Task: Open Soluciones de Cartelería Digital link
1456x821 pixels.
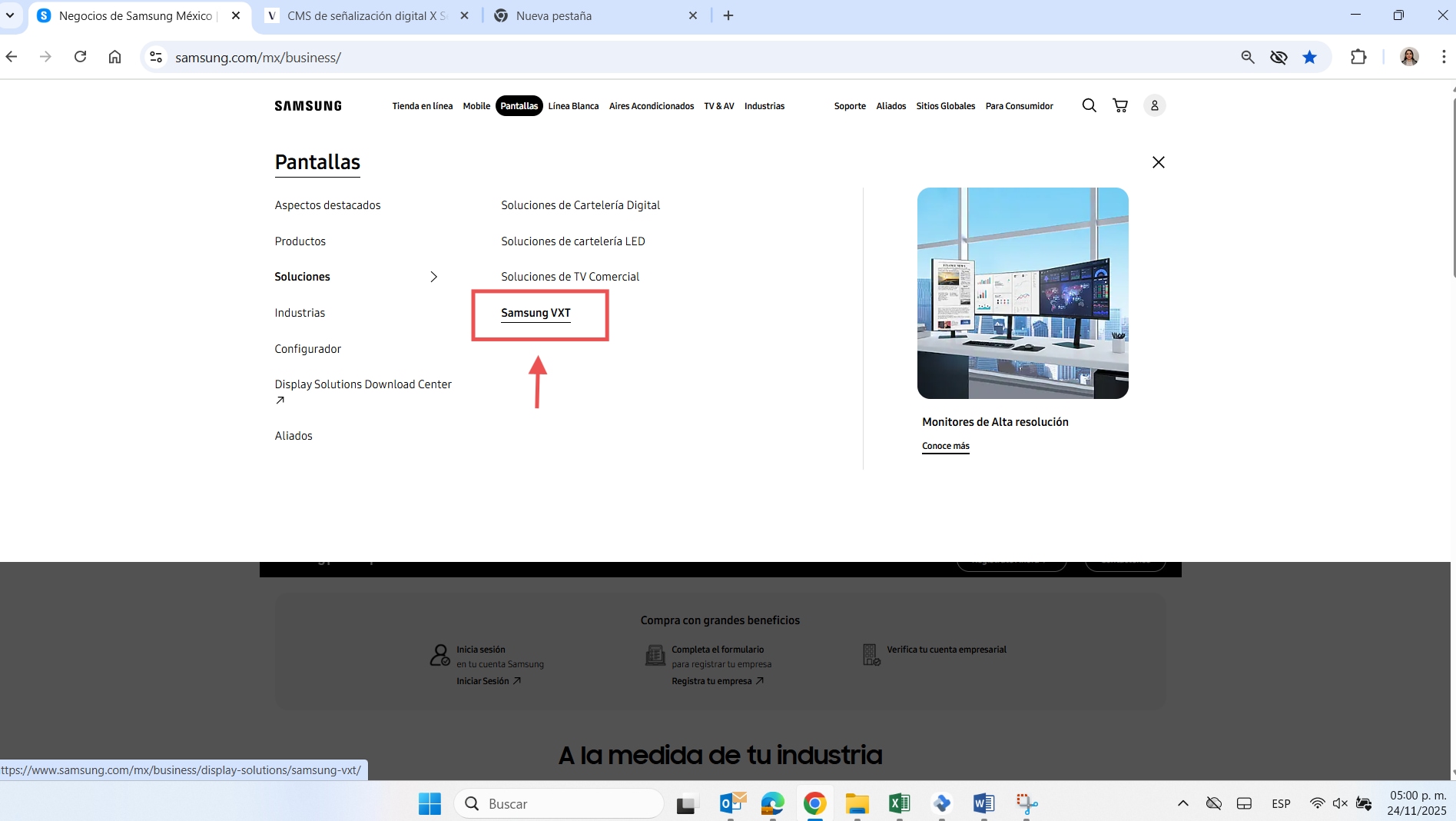Action: pyautogui.click(x=580, y=205)
